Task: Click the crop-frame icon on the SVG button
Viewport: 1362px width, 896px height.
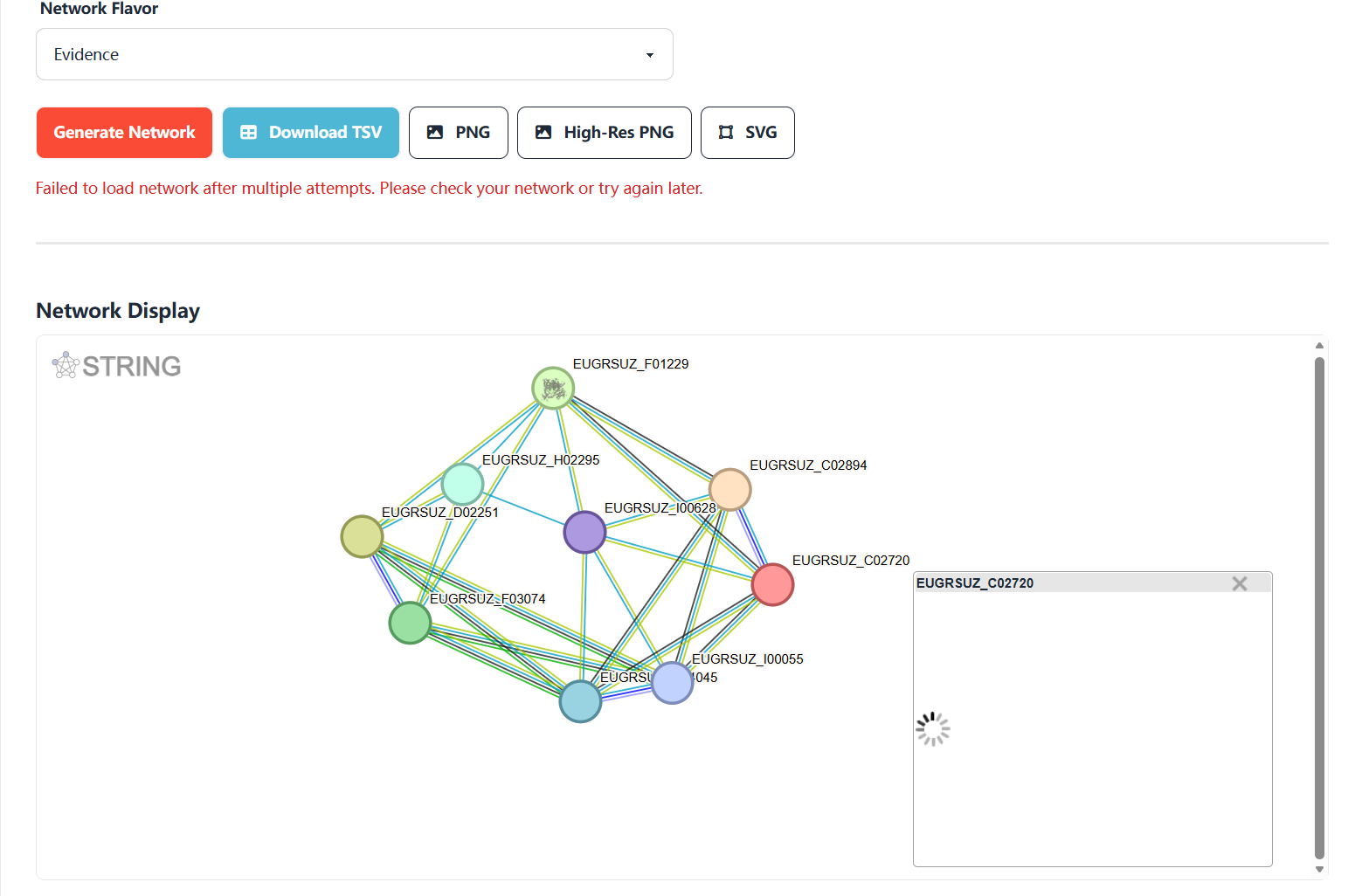Action: tap(725, 132)
